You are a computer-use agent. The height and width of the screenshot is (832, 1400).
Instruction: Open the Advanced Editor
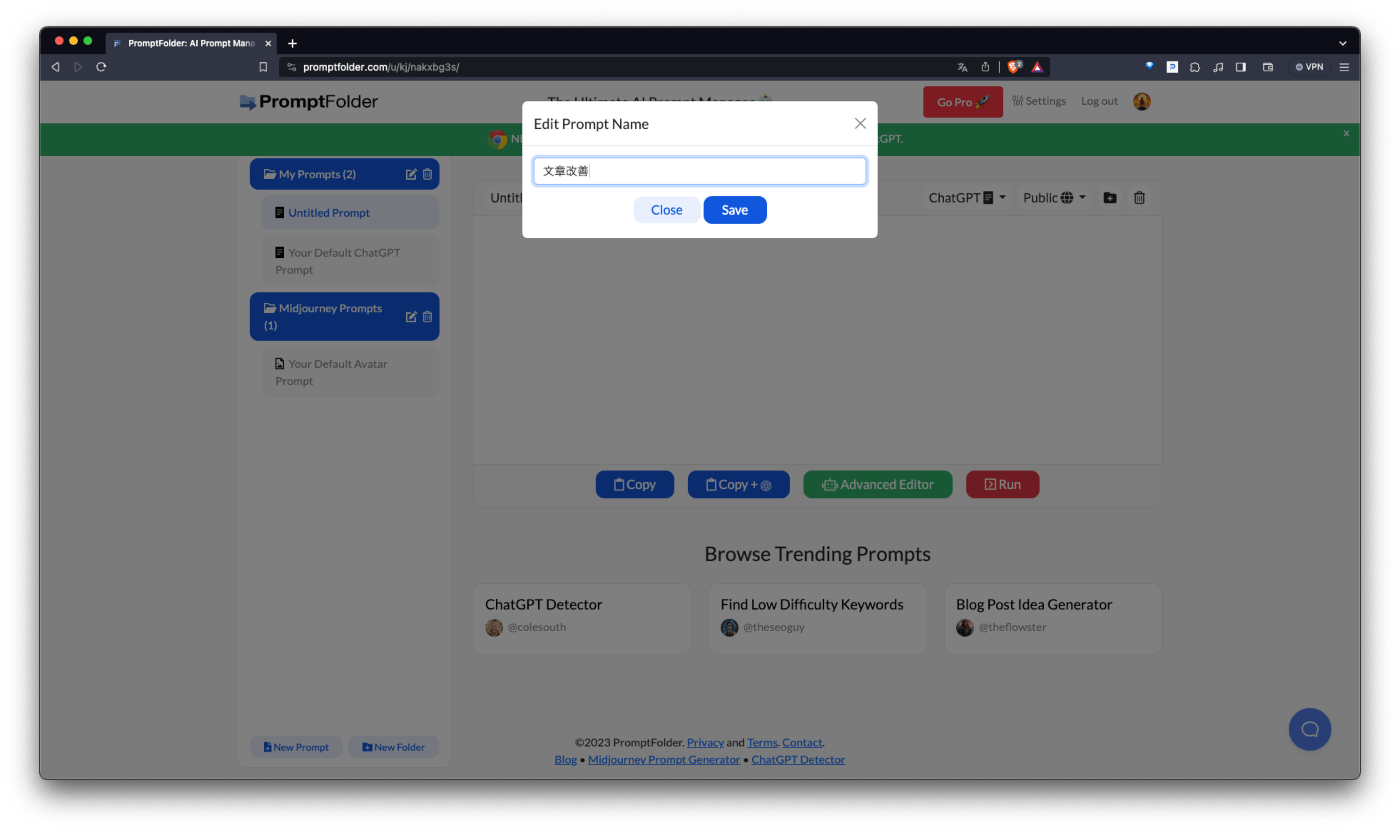tap(878, 484)
